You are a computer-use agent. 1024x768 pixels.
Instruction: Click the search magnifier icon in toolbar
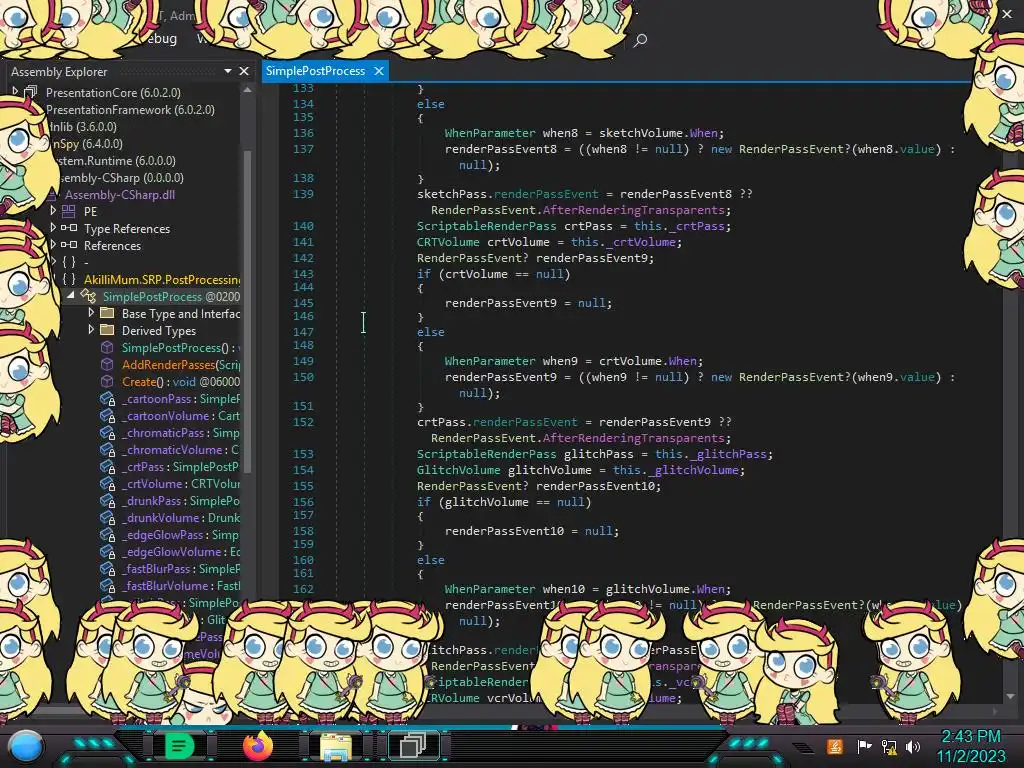pyautogui.click(x=641, y=40)
